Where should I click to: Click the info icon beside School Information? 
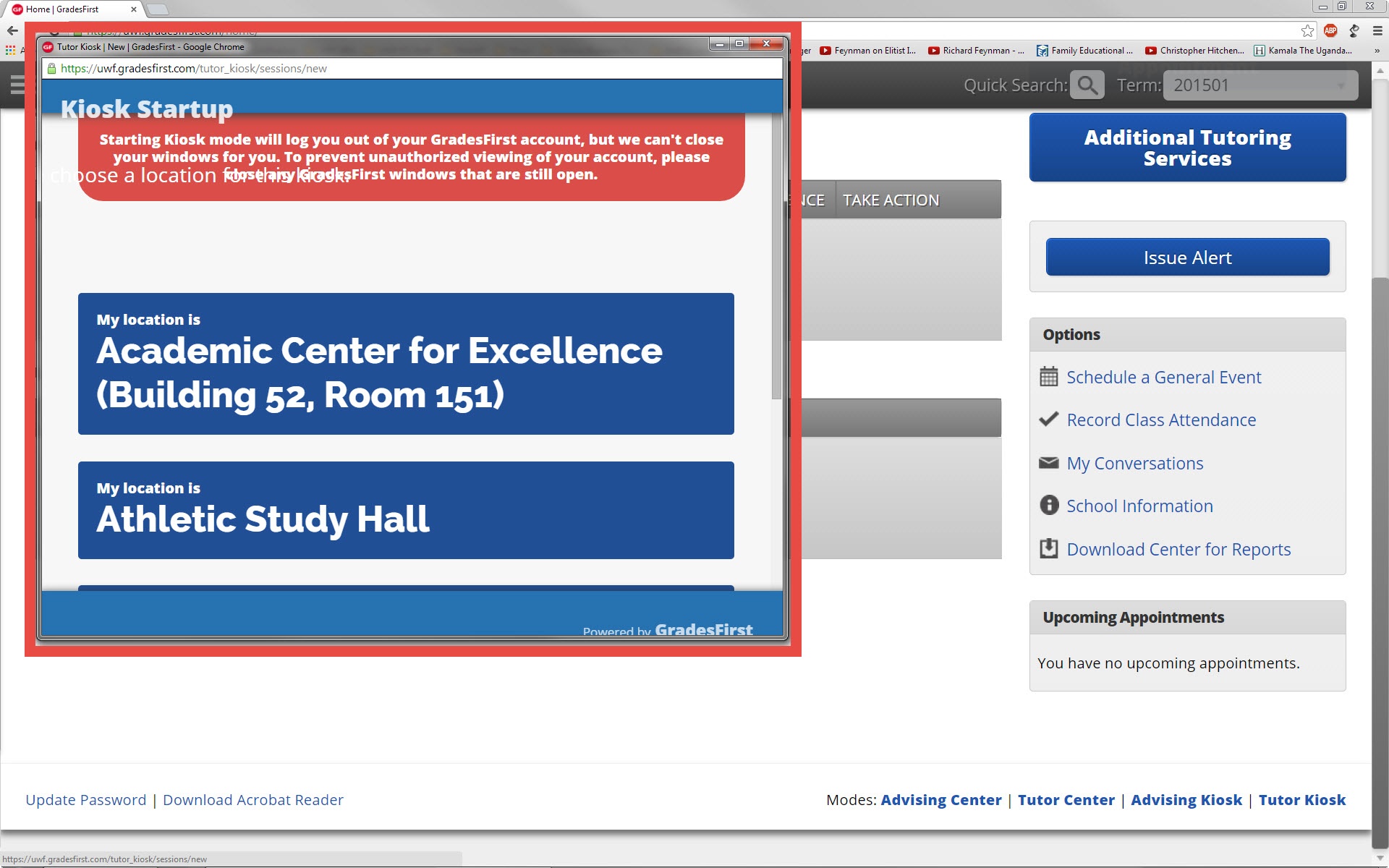point(1049,505)
